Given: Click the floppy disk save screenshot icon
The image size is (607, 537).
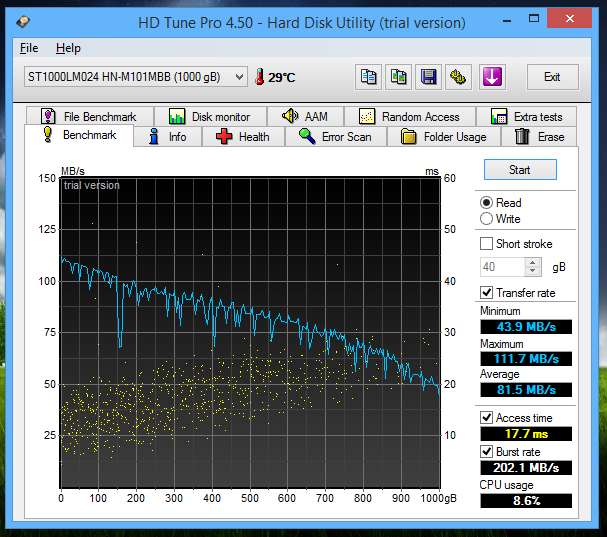Looking at the screenshot, I should click(429, 77).
